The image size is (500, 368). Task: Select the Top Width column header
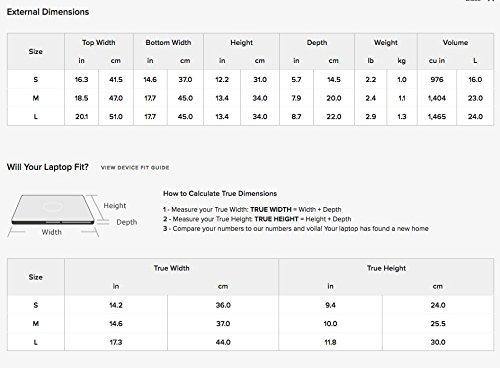tap(99, 43)
